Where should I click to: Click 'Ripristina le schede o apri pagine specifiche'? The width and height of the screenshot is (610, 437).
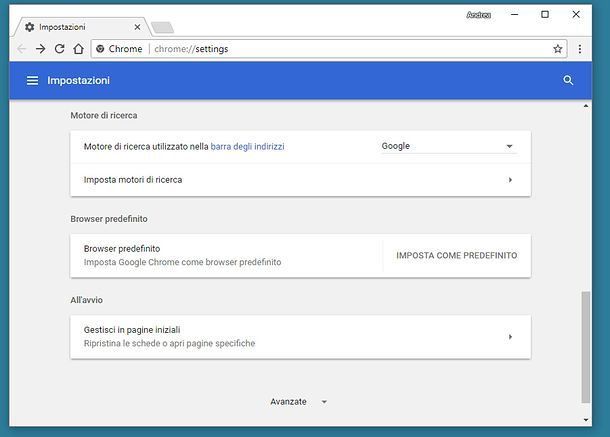point(170,344)
